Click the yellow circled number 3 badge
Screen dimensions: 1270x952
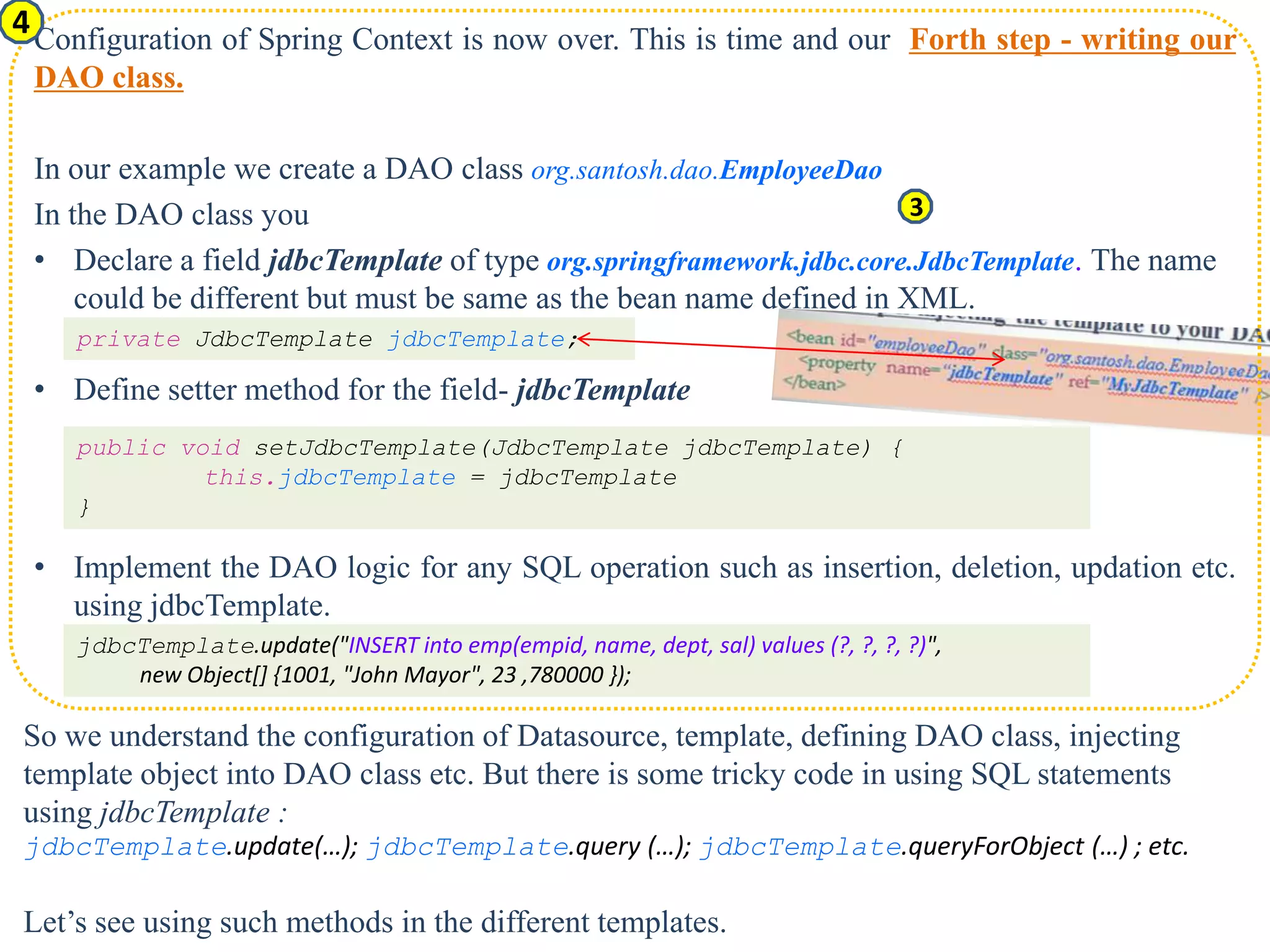tap(915, 207)
